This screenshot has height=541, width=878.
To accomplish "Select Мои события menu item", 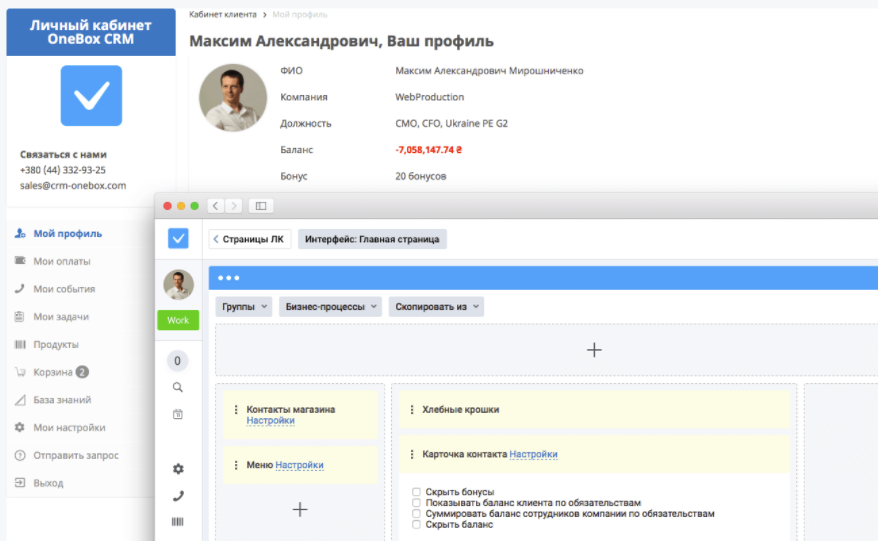I will (x=64, y=289).
